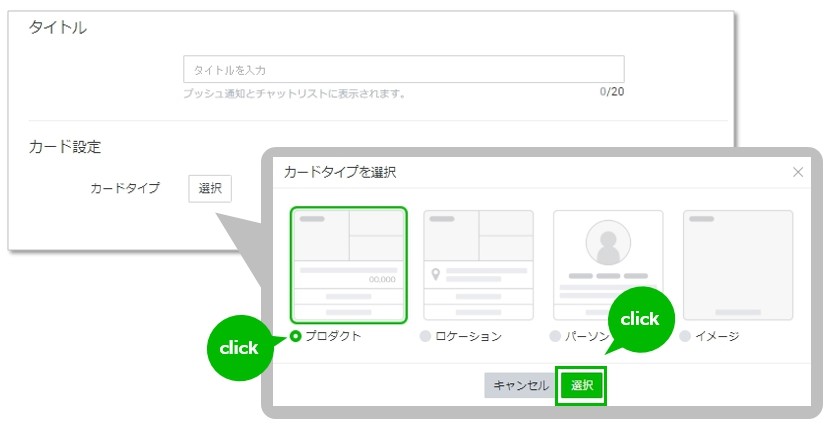Enable the イメージ radio button

click(x=685, y=336)
